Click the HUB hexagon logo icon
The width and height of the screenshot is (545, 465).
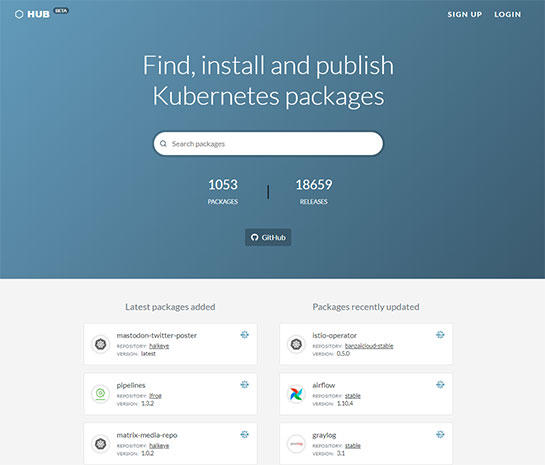coord(19,14)
